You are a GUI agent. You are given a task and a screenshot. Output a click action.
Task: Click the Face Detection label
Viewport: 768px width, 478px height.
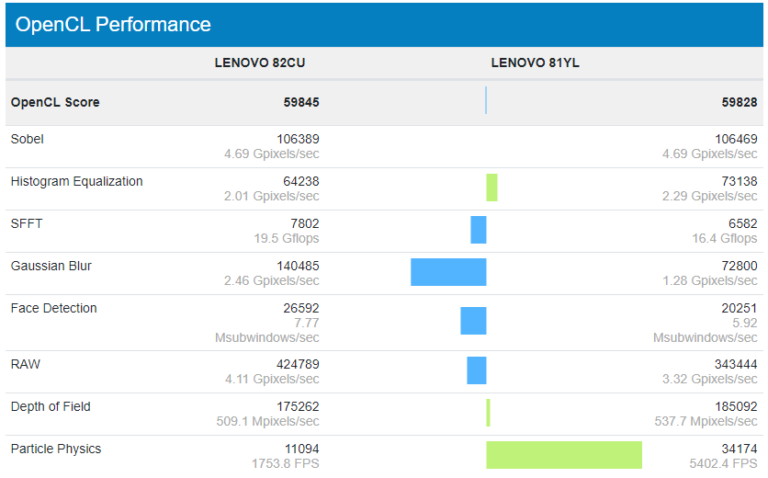pyautogui.click(x=54, y=308)
